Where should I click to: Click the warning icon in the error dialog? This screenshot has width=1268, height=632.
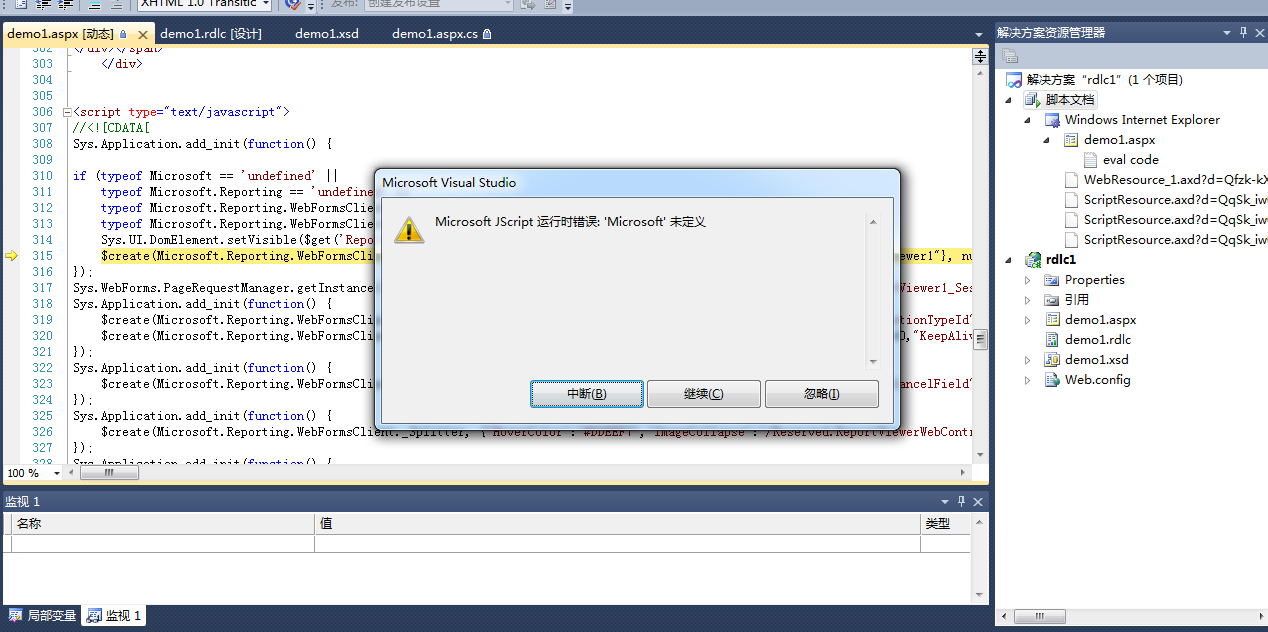click(408, 229)
